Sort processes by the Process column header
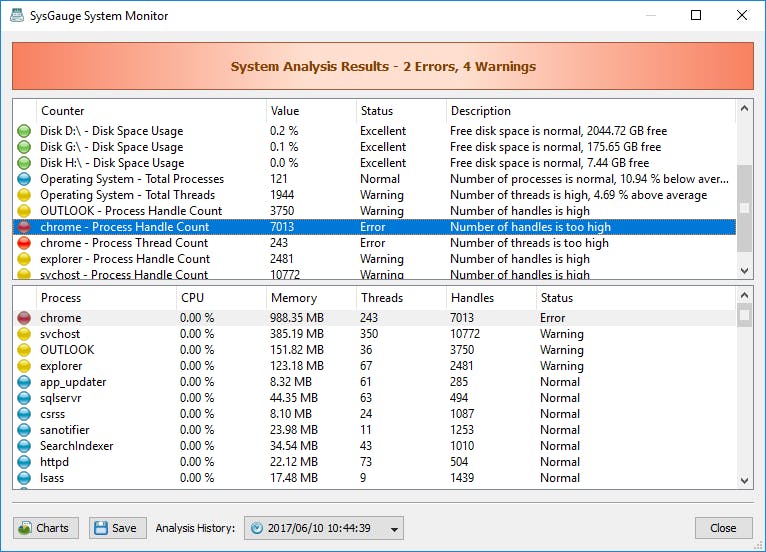The height and width of the screenshot is (552, 766). (x=106, y=298)
